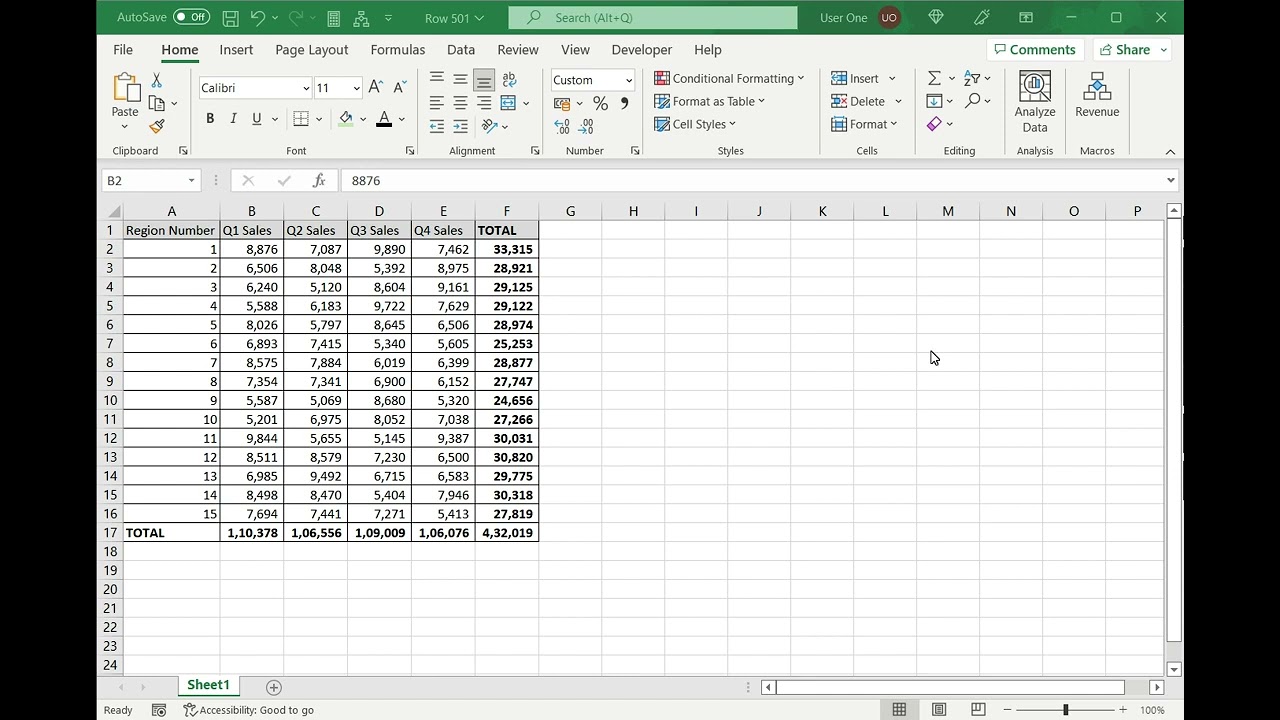The height and width of the screenshot is (720, 1280).
Task: Open the font name Calibri dropdown
Action: coord(306,88)
